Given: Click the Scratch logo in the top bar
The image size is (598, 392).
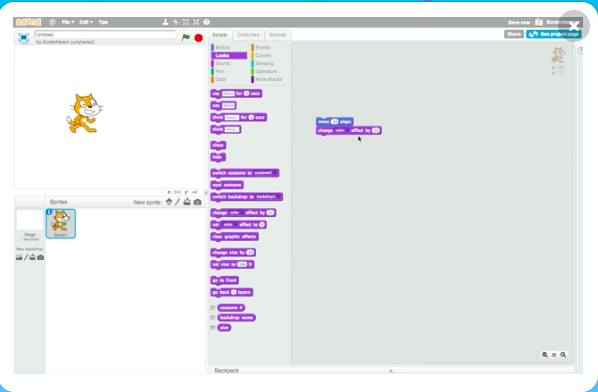Looking at the screenshot, I should [29, 22].
